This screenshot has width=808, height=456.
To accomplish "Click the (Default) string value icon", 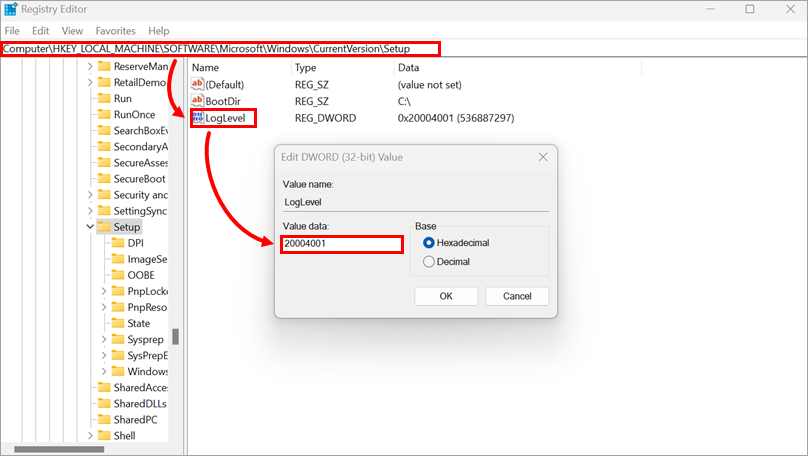I will click(x=197, y=84).
